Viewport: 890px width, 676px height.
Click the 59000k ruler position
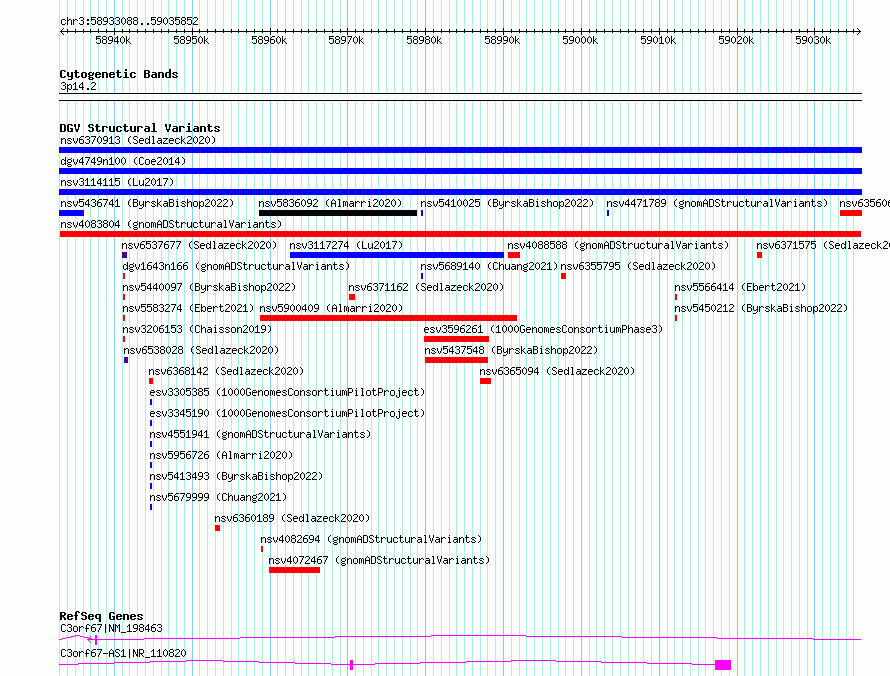point(580,40)
